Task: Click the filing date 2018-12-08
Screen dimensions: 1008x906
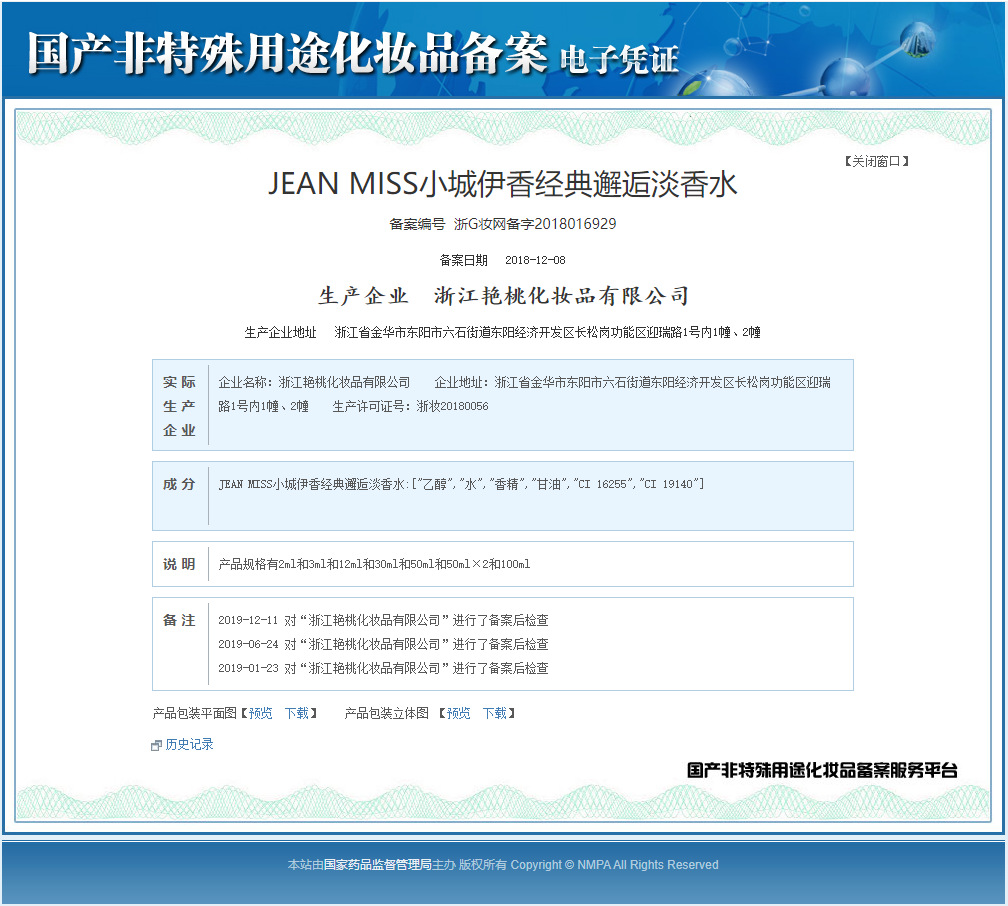Action: pos(535,260)
